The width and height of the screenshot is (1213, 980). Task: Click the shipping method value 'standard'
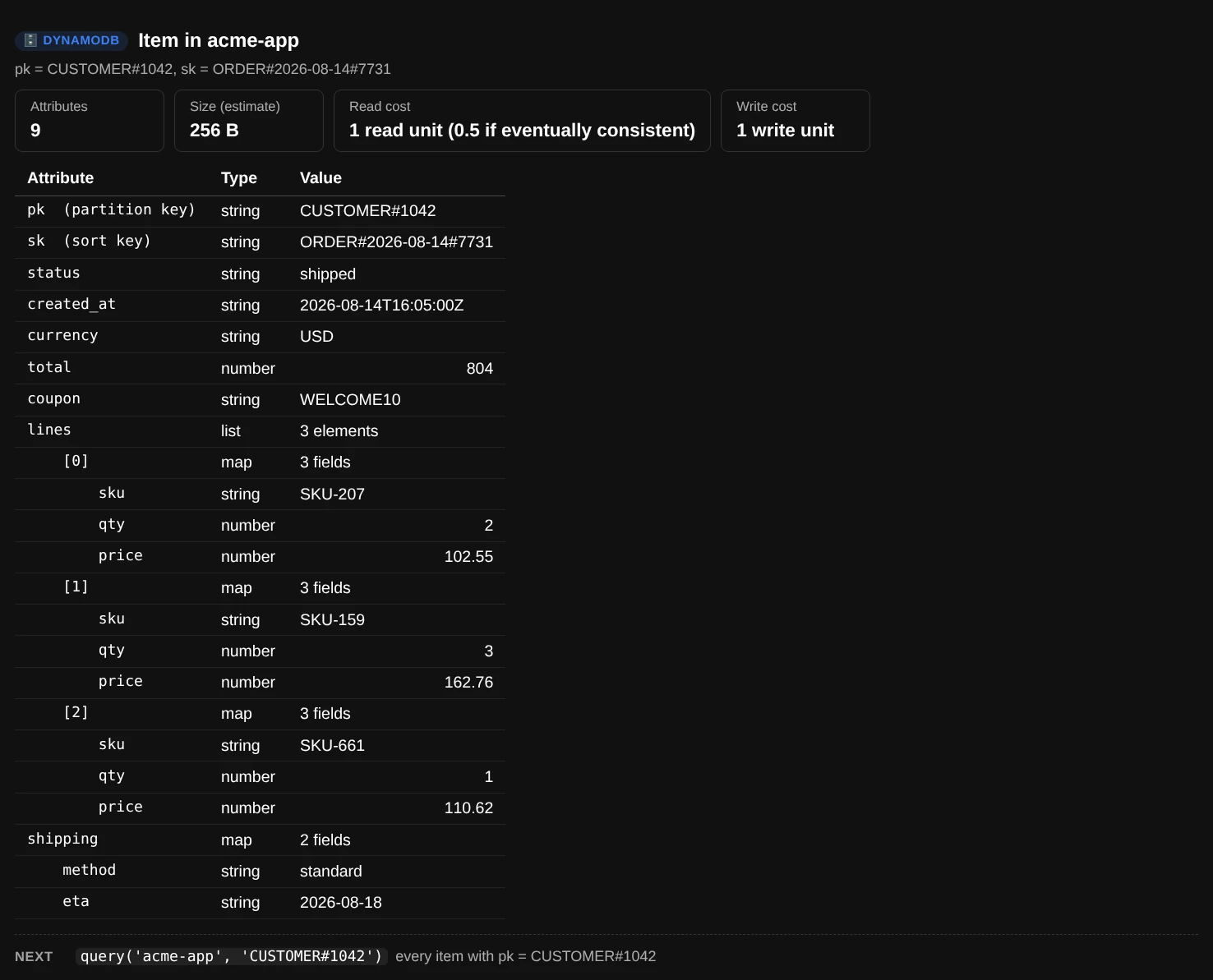331,872
